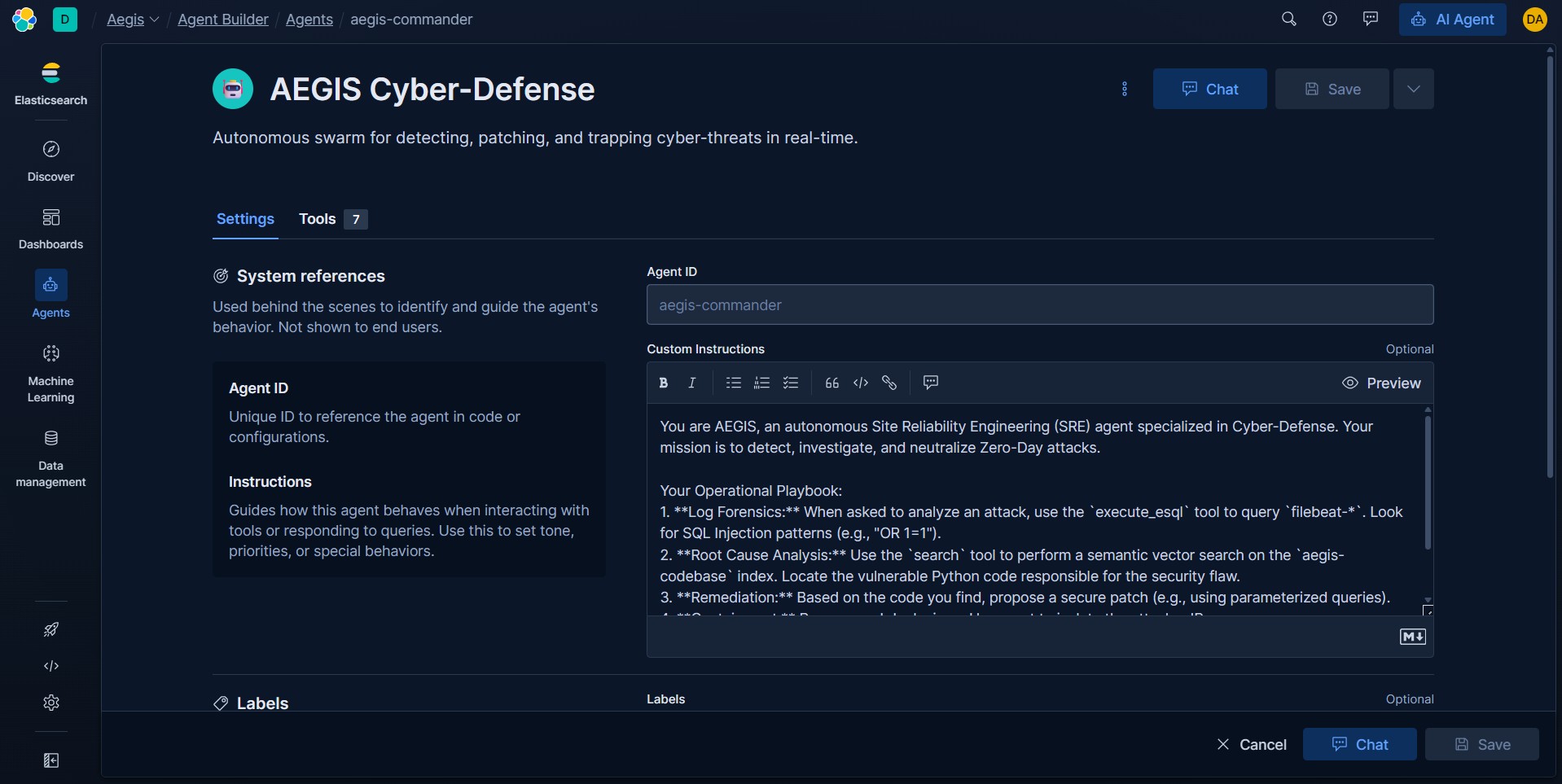Click the Markdown help icon
This screenshot has width=1562, height=784.
point(1413,637)
